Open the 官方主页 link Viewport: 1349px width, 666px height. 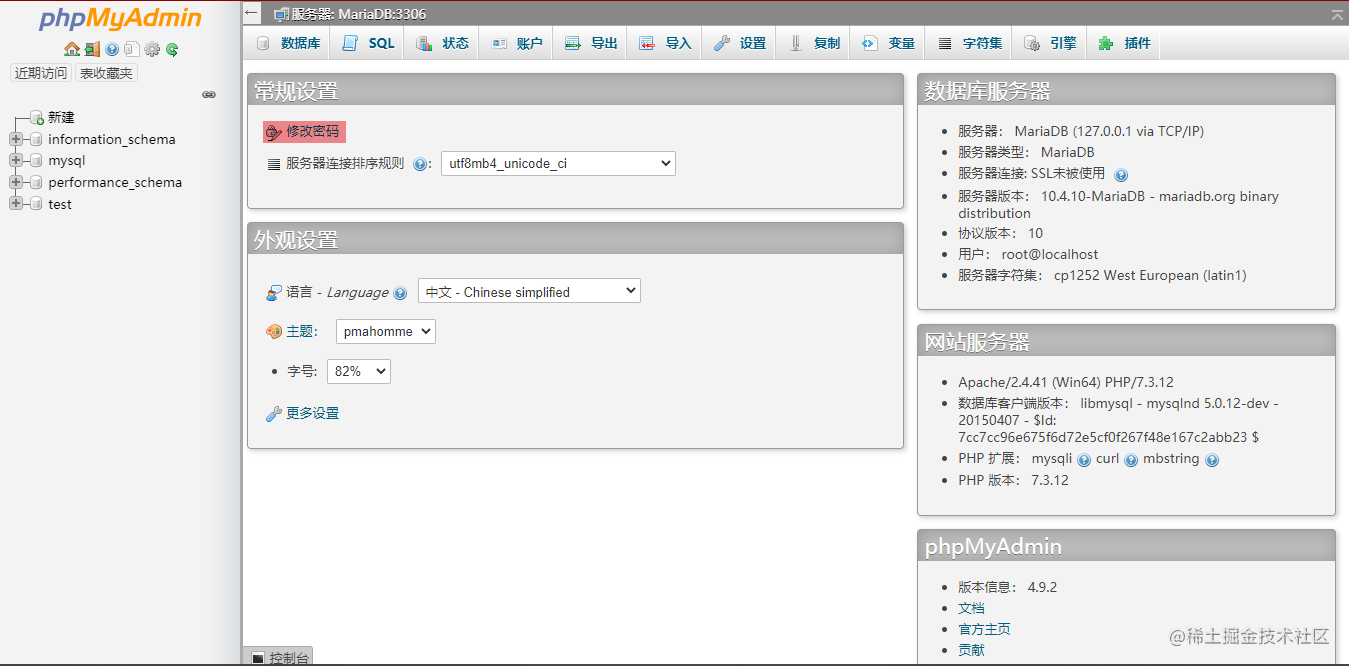coord(984,629)
